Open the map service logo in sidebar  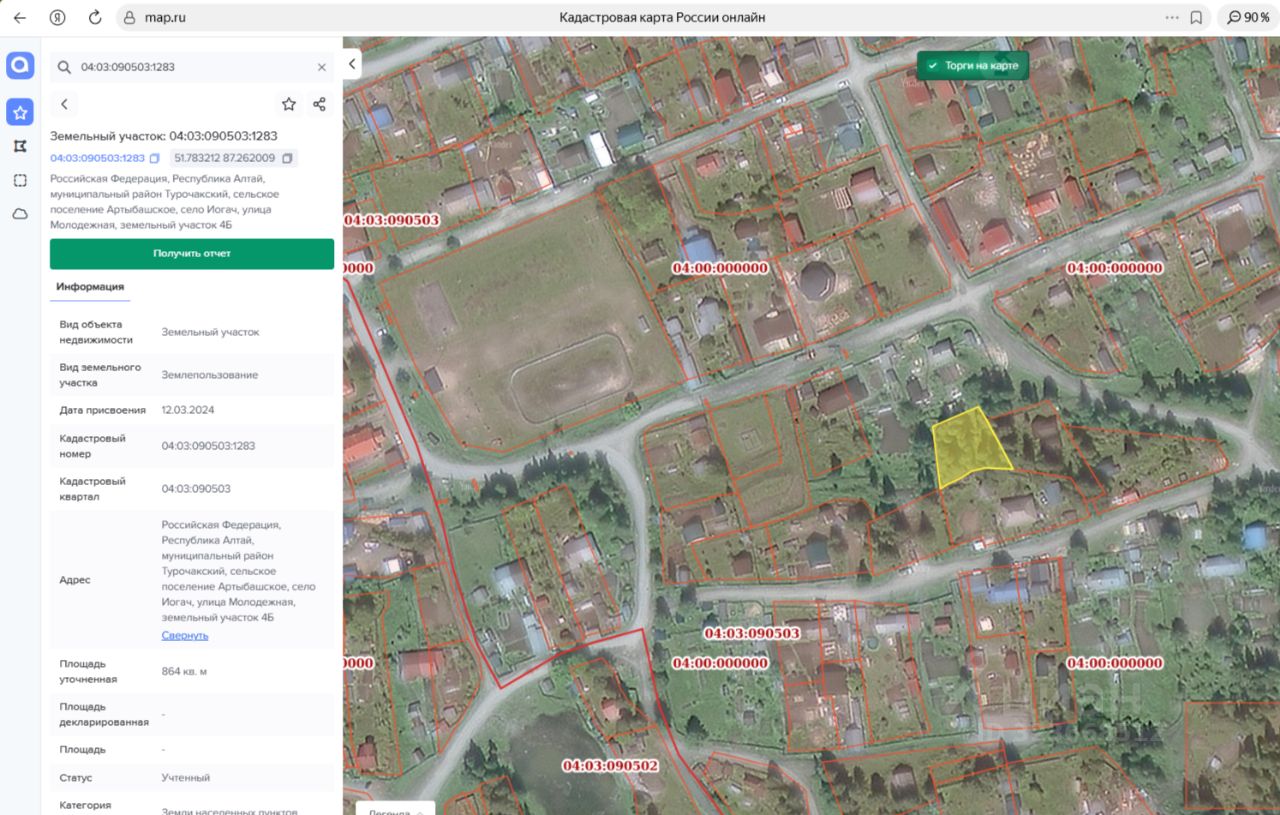[20, 66]
